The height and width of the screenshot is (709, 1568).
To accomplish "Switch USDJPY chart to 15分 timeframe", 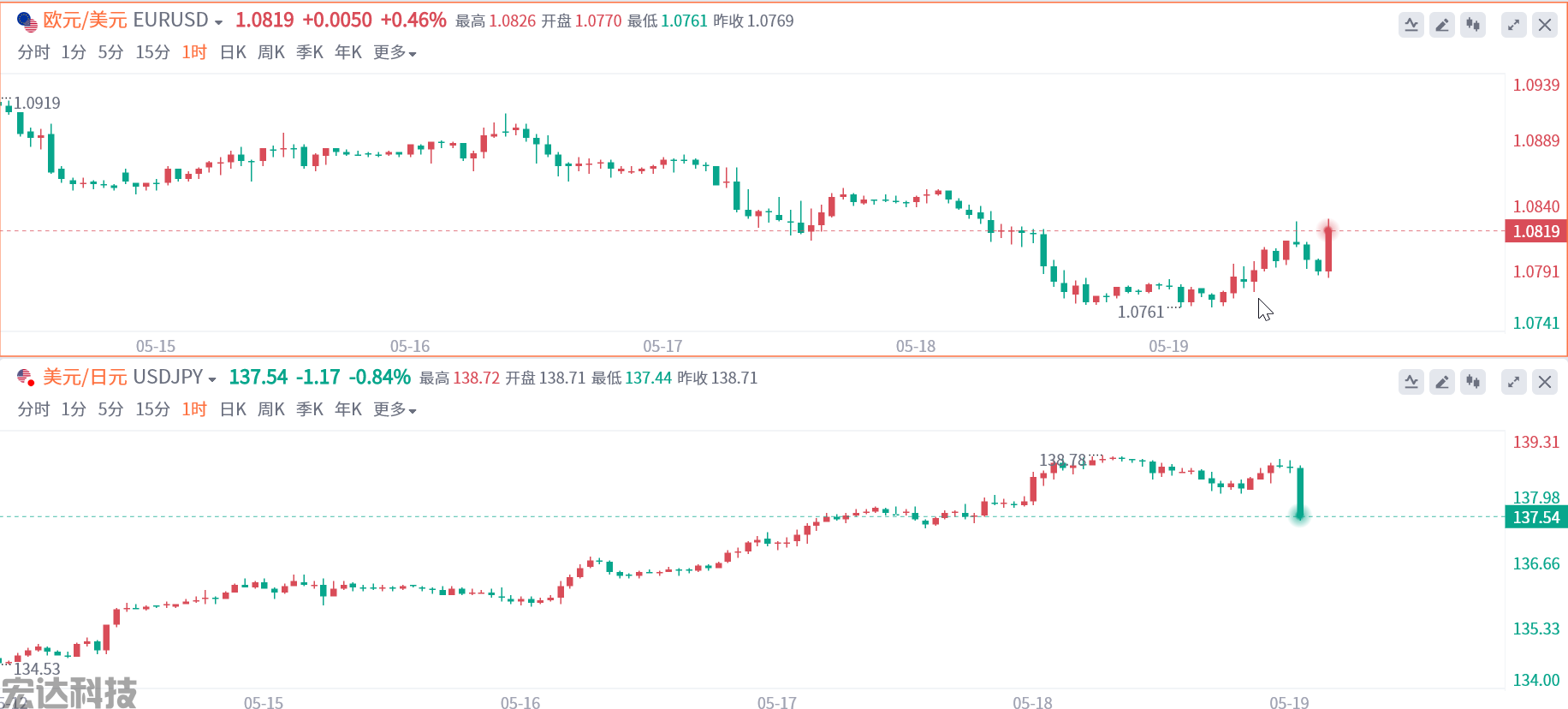I will tap(152, 410).
